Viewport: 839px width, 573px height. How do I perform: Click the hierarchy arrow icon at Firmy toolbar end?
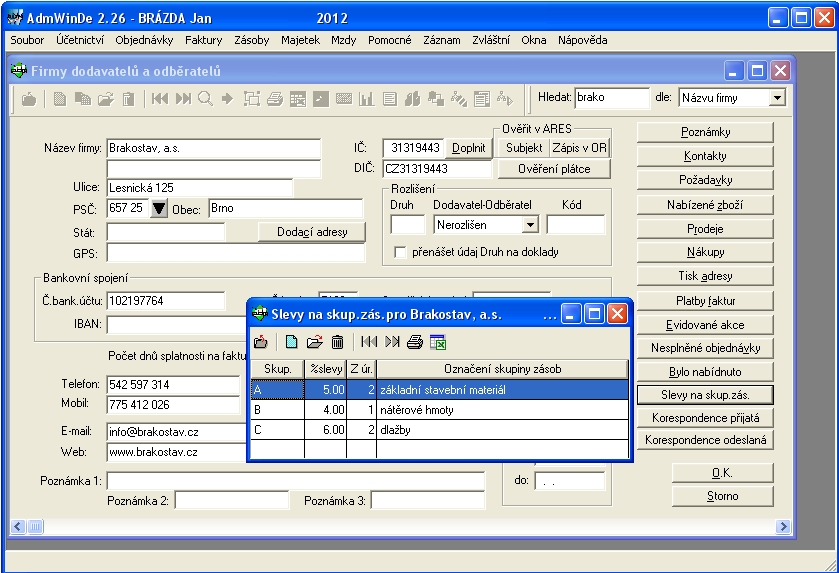tap(505, 99)
